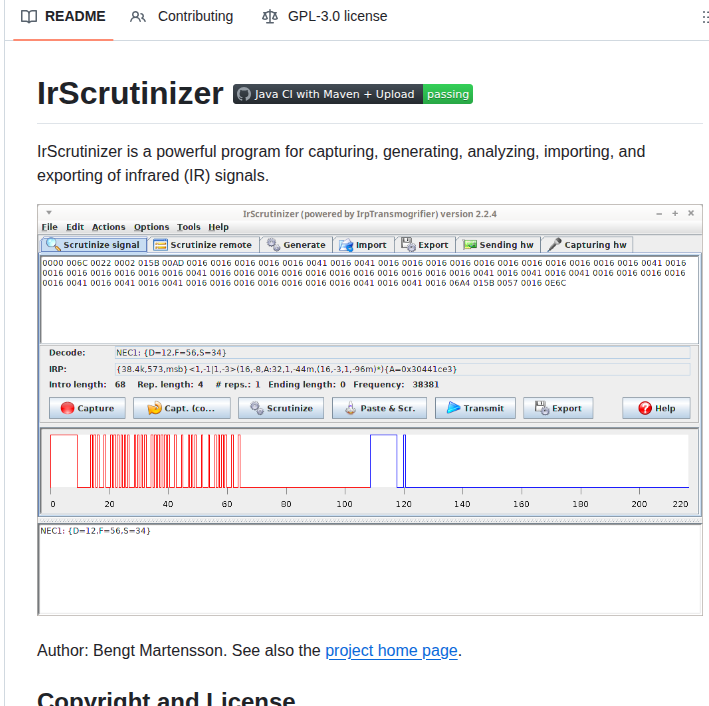Click the paste brush icon on Paste & Scr.
709x706 pixels.
350,408
